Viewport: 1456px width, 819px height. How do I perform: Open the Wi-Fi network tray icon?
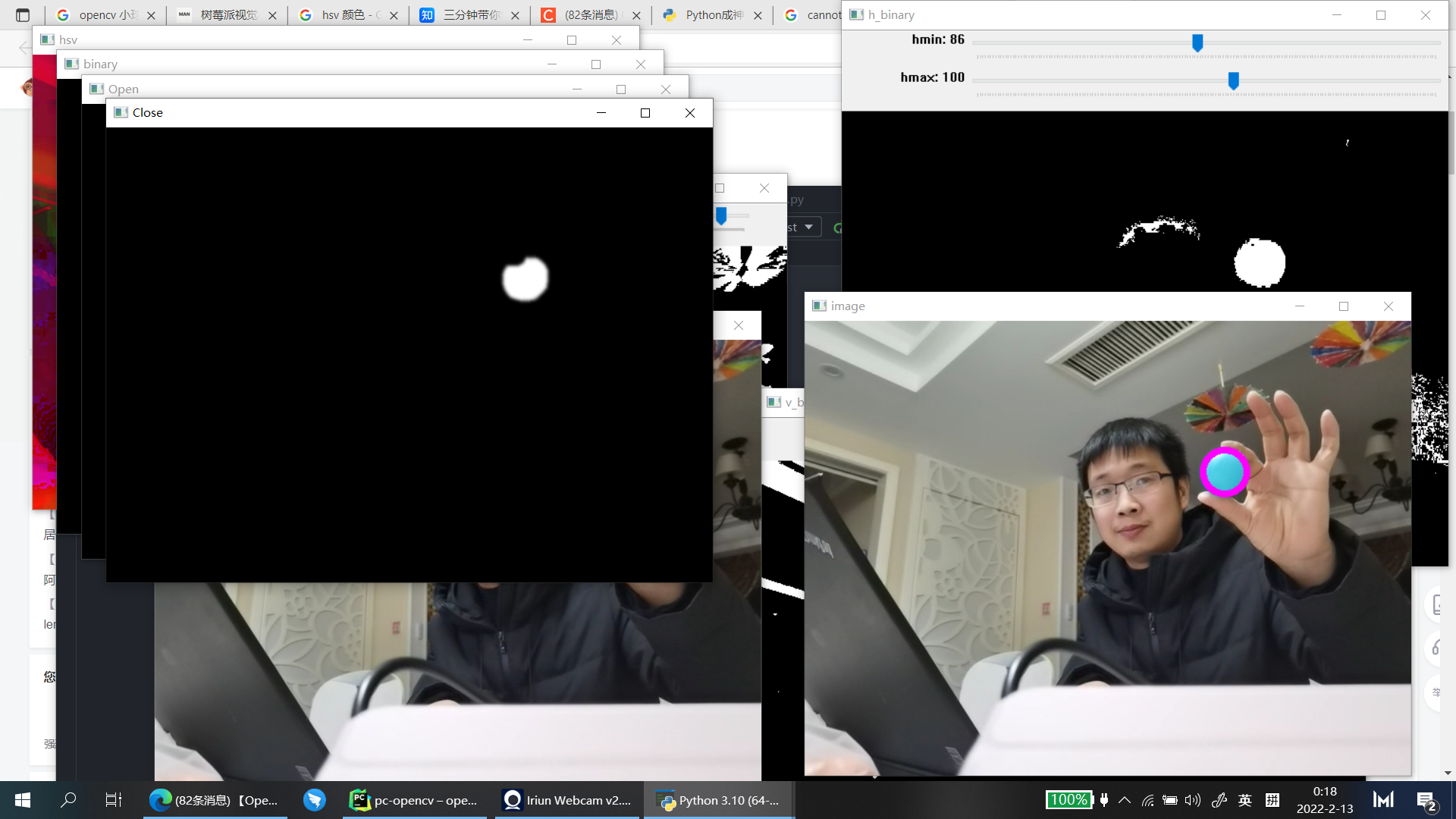(x=1148, y=800)
